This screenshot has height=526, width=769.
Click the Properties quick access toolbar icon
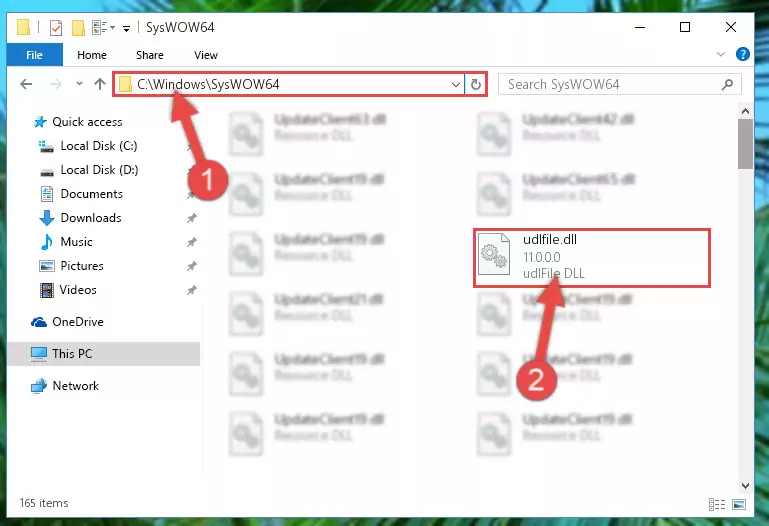[56, 27]
